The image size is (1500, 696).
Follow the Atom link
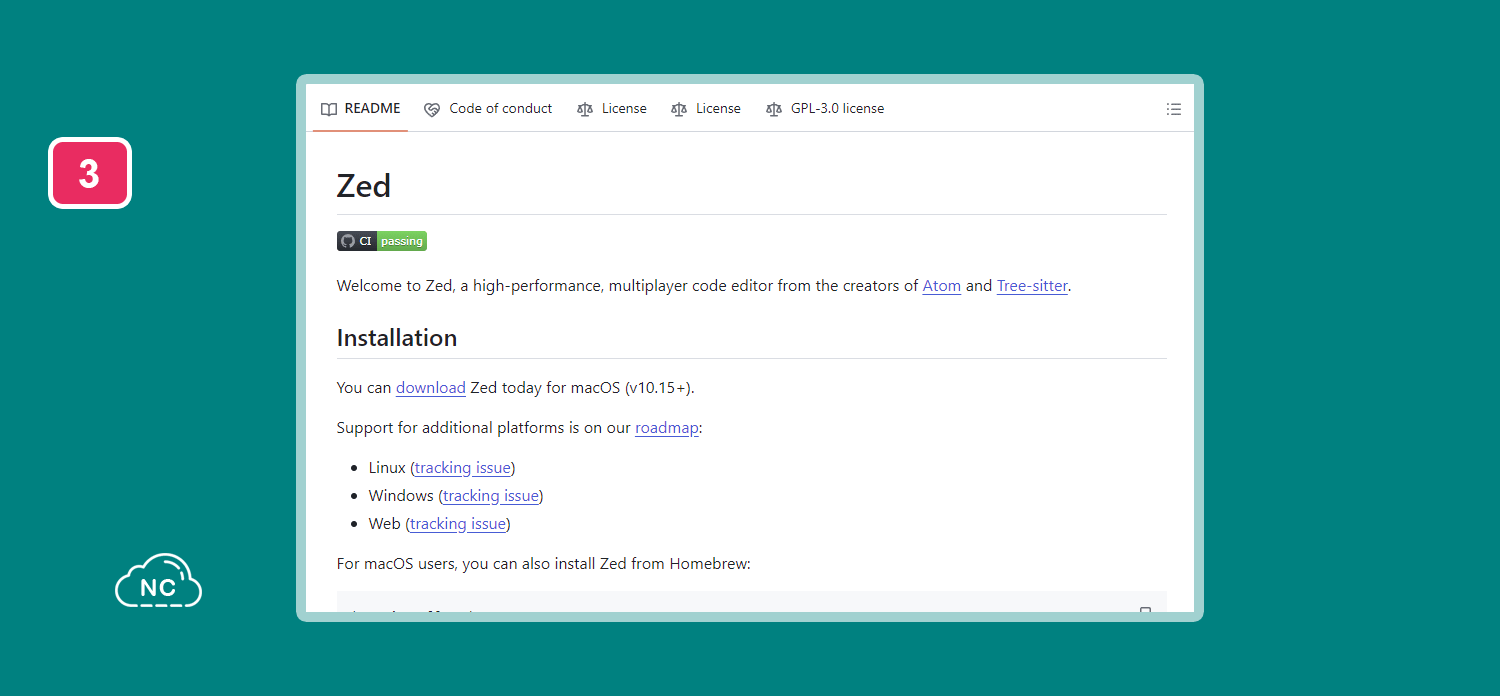(x=942, y=286)
